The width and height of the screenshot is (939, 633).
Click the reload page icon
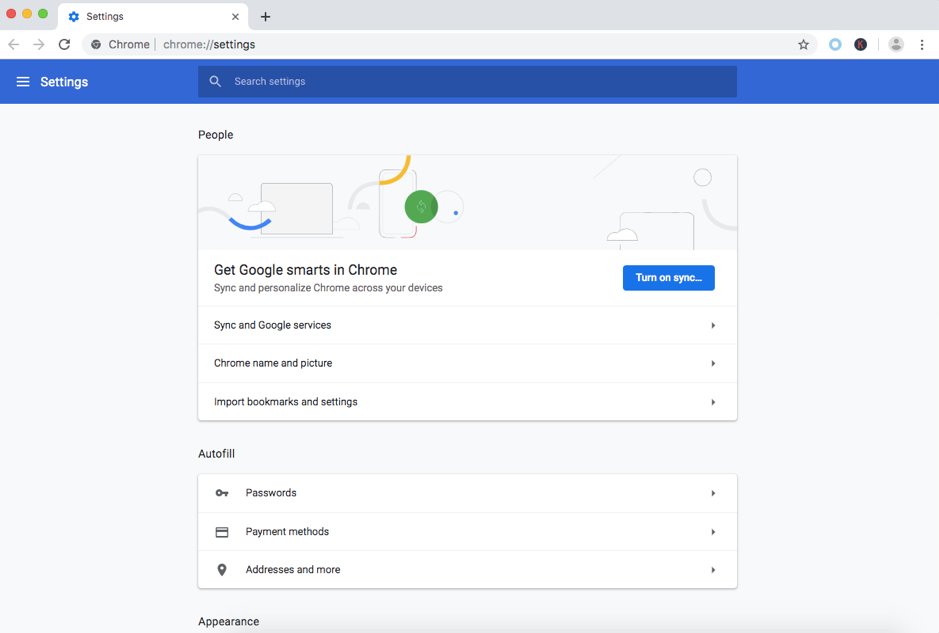64,45
